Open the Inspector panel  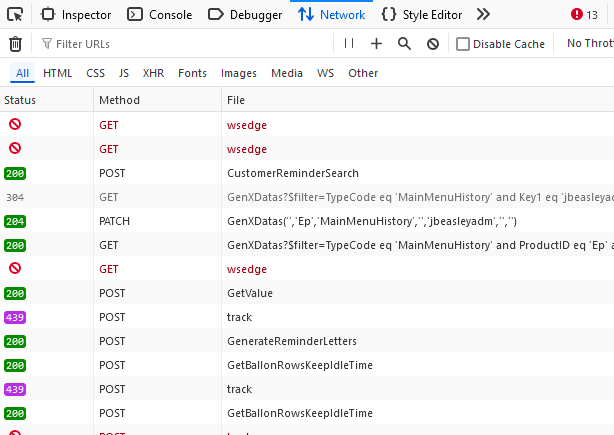(76, 15)
